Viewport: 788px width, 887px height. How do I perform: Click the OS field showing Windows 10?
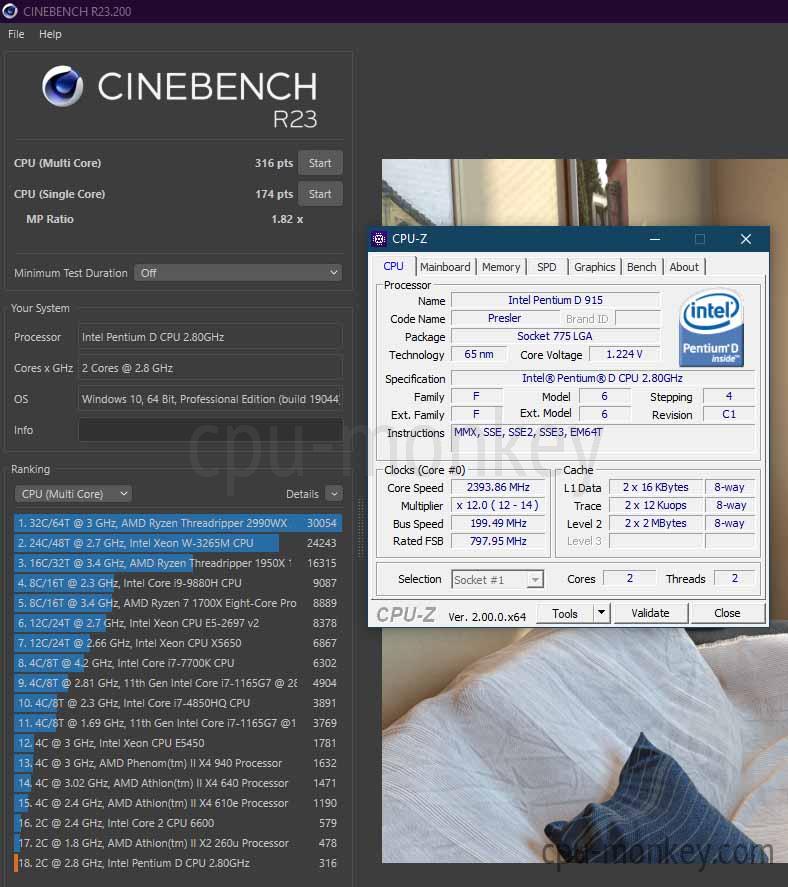(x=210, y=399)
